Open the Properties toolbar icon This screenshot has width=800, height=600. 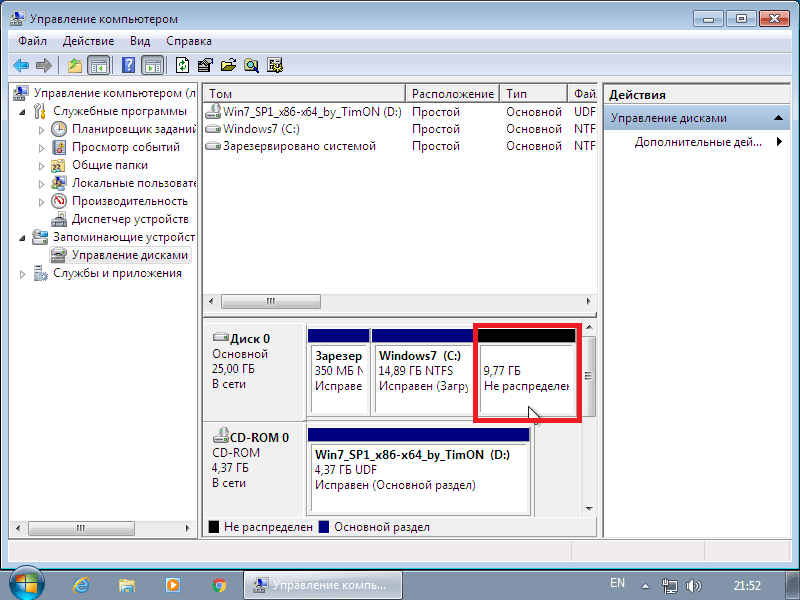(x=205, y=65)
